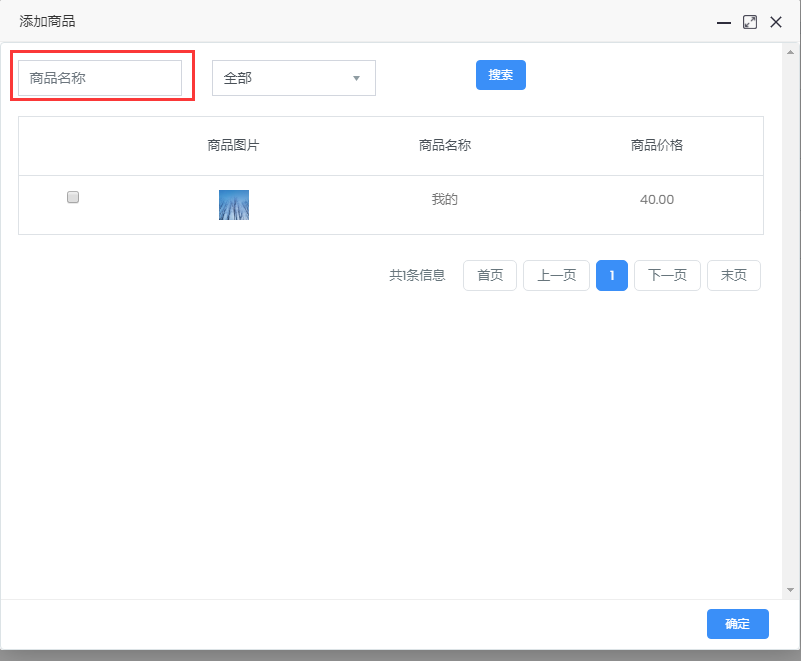Select page number 1
This screenshot has width=801, height=661.
612,275
